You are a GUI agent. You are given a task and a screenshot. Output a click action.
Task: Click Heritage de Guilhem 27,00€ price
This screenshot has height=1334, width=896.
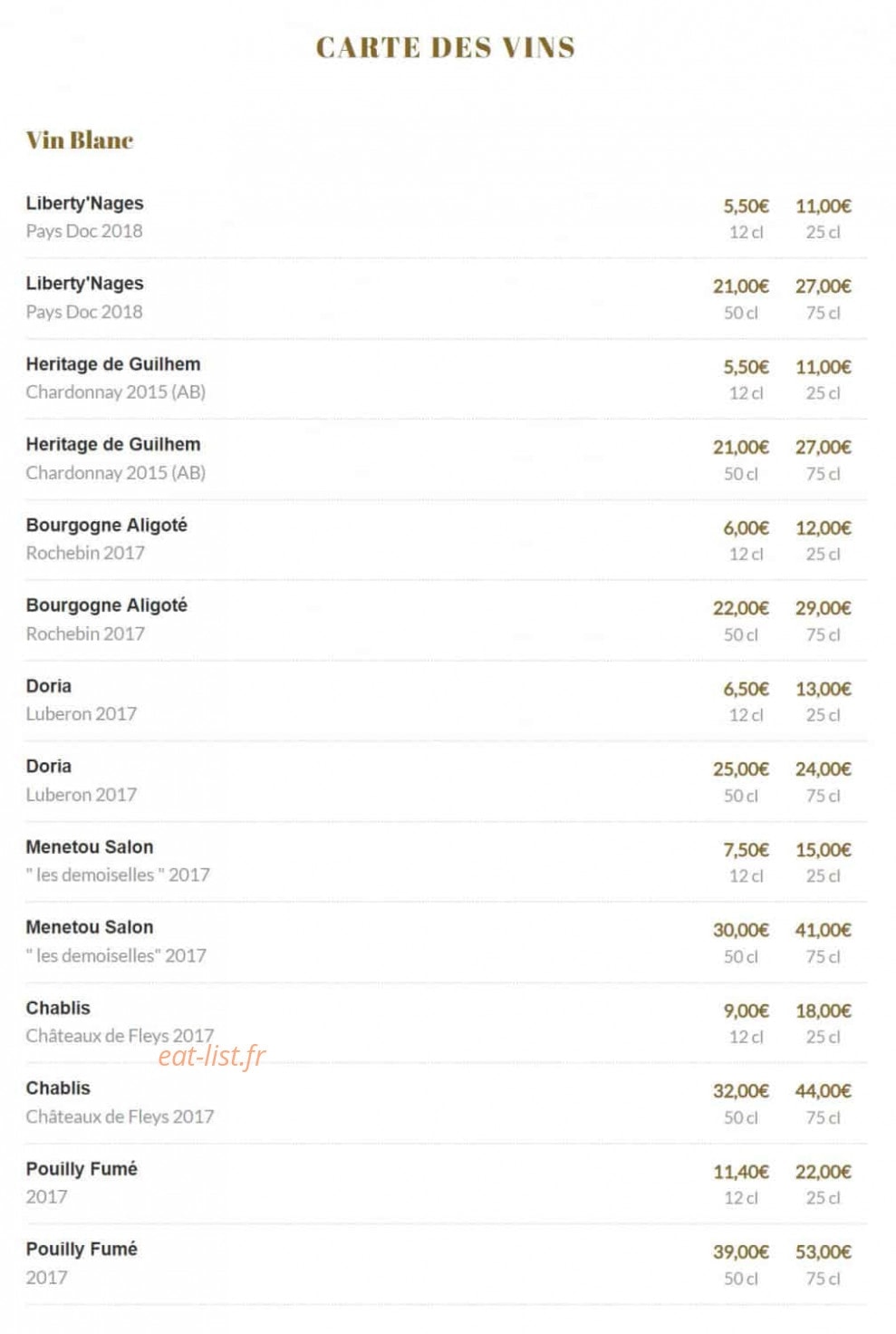824,447
